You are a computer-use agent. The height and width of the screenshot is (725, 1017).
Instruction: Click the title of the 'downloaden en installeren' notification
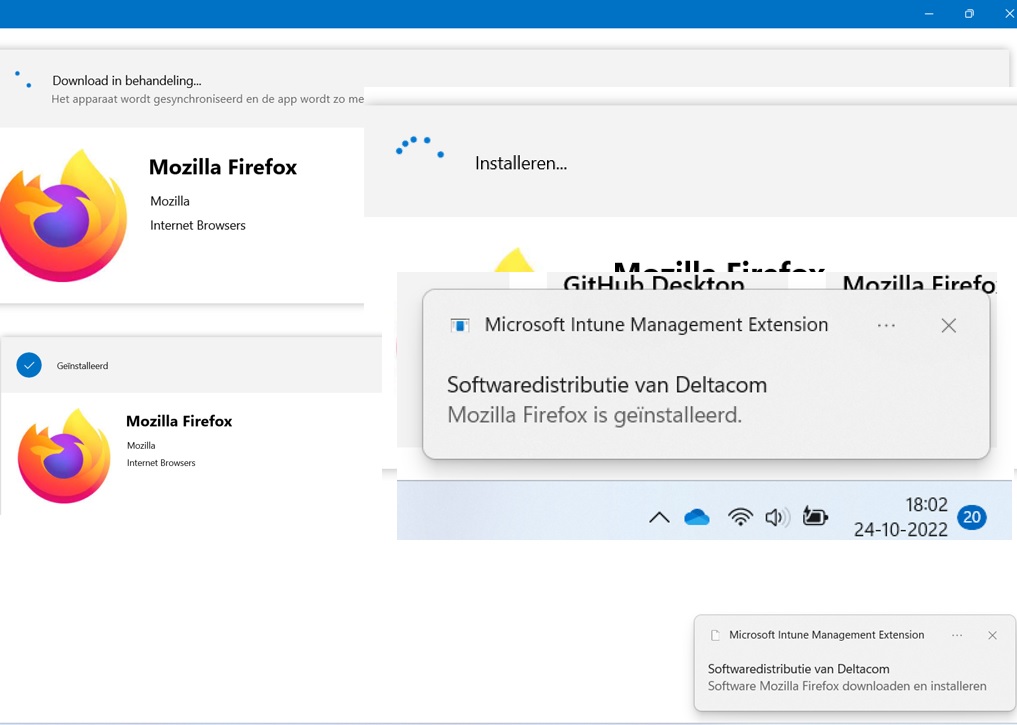[826, 635]
